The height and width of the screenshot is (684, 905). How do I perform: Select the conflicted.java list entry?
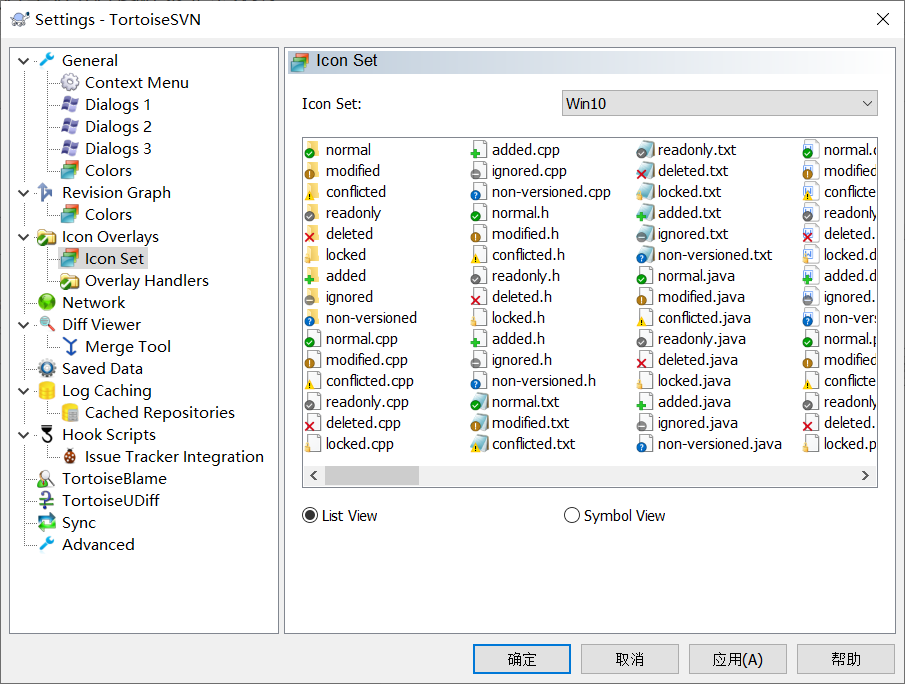[x=704, y=318]
